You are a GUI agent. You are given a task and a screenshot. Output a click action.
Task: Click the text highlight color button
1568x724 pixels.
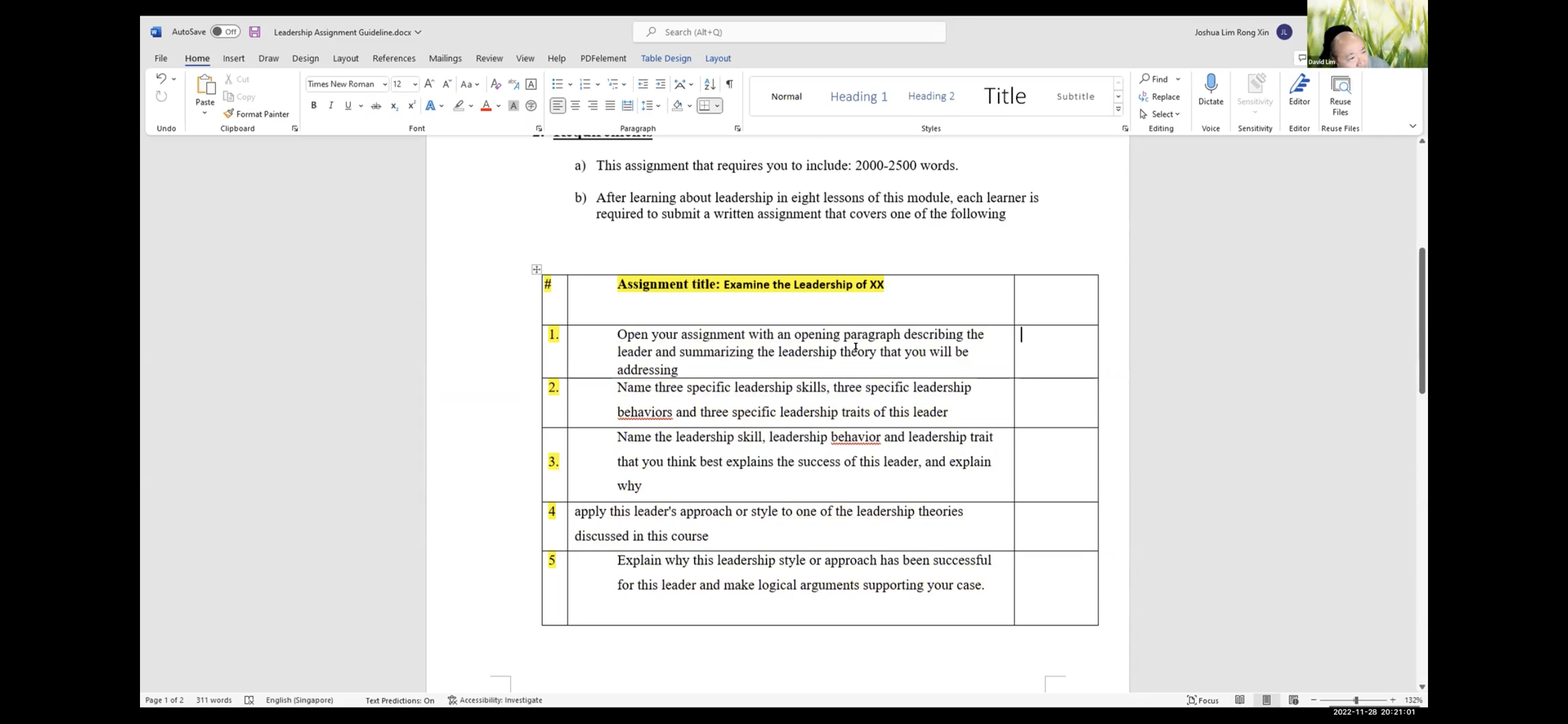(x=459, y=106)
